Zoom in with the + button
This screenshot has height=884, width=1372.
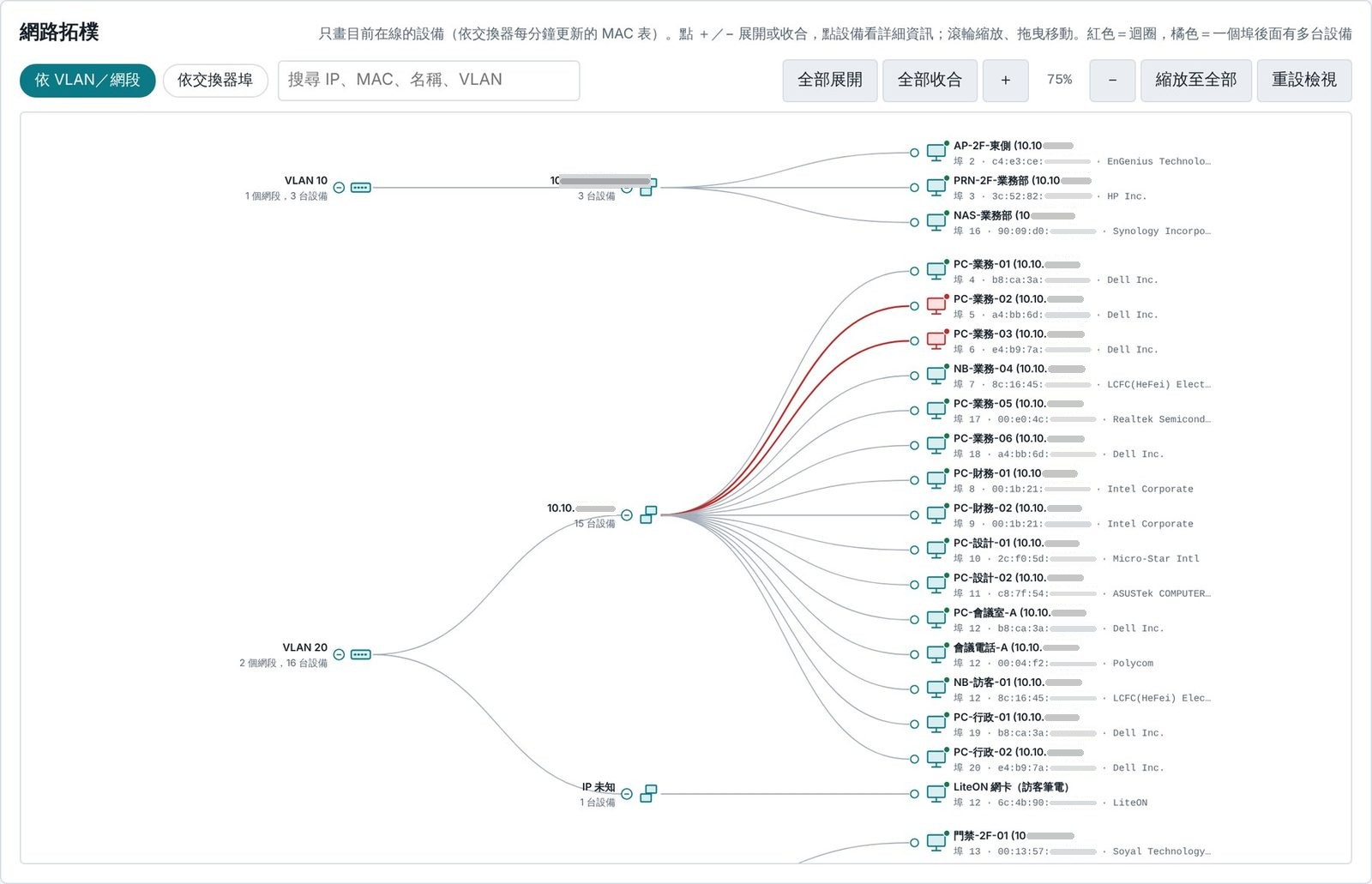(1006, 81)
